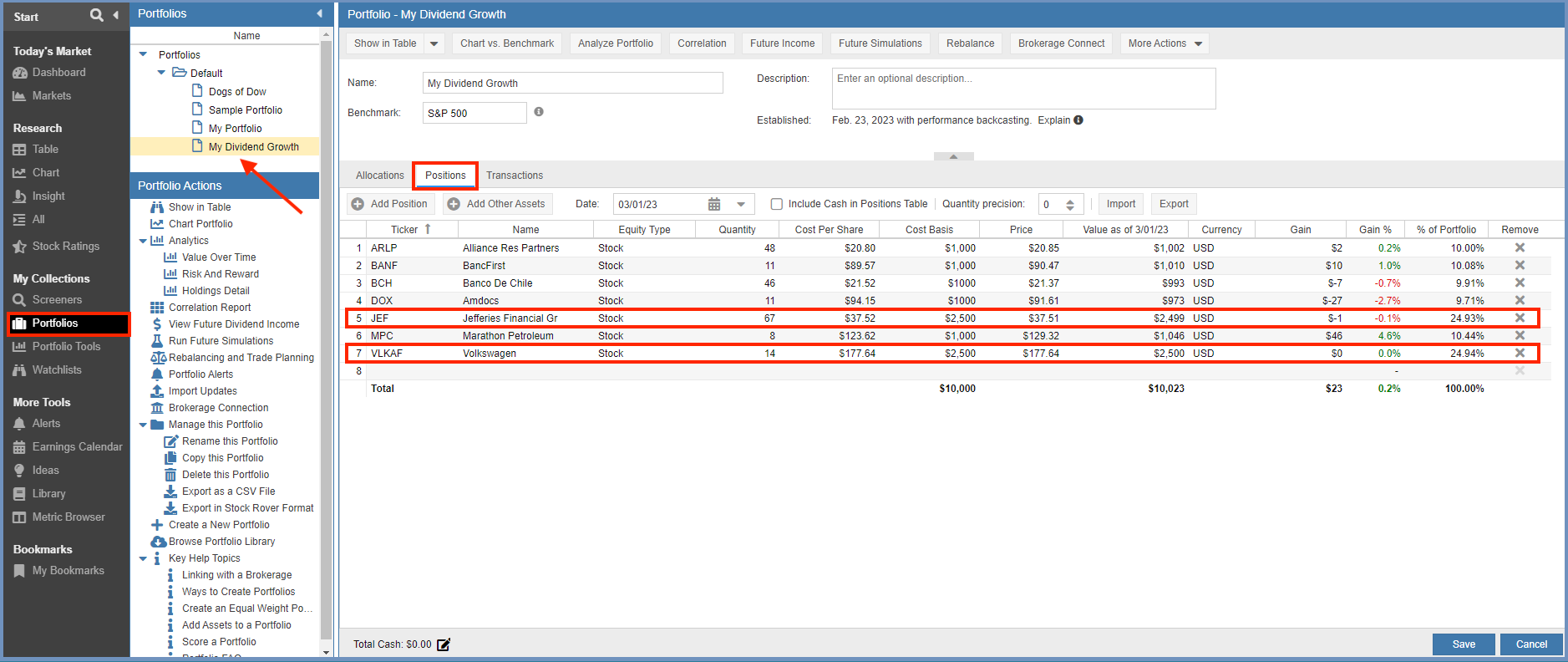Click the Chart vs. Benchmark button

click(x=507, y=43)
